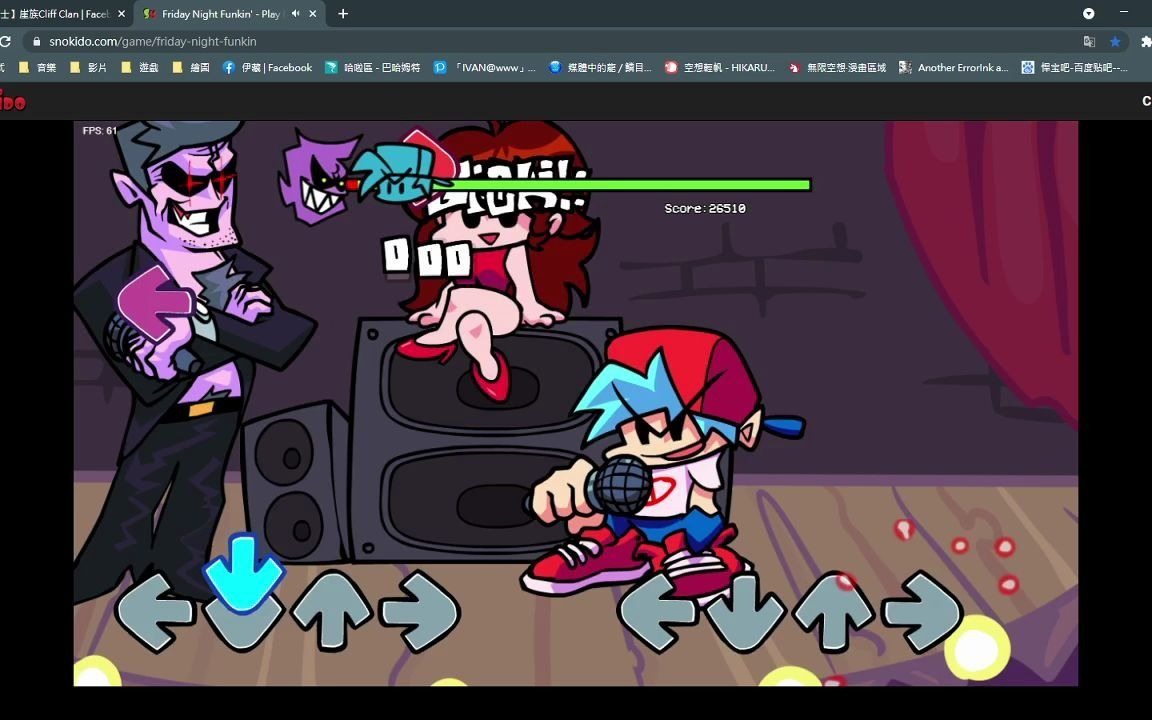Click the "Sick!!" rating popup
Viewport: 1152px width, 720px height.
pyautogui.click(x=507, y=187)
